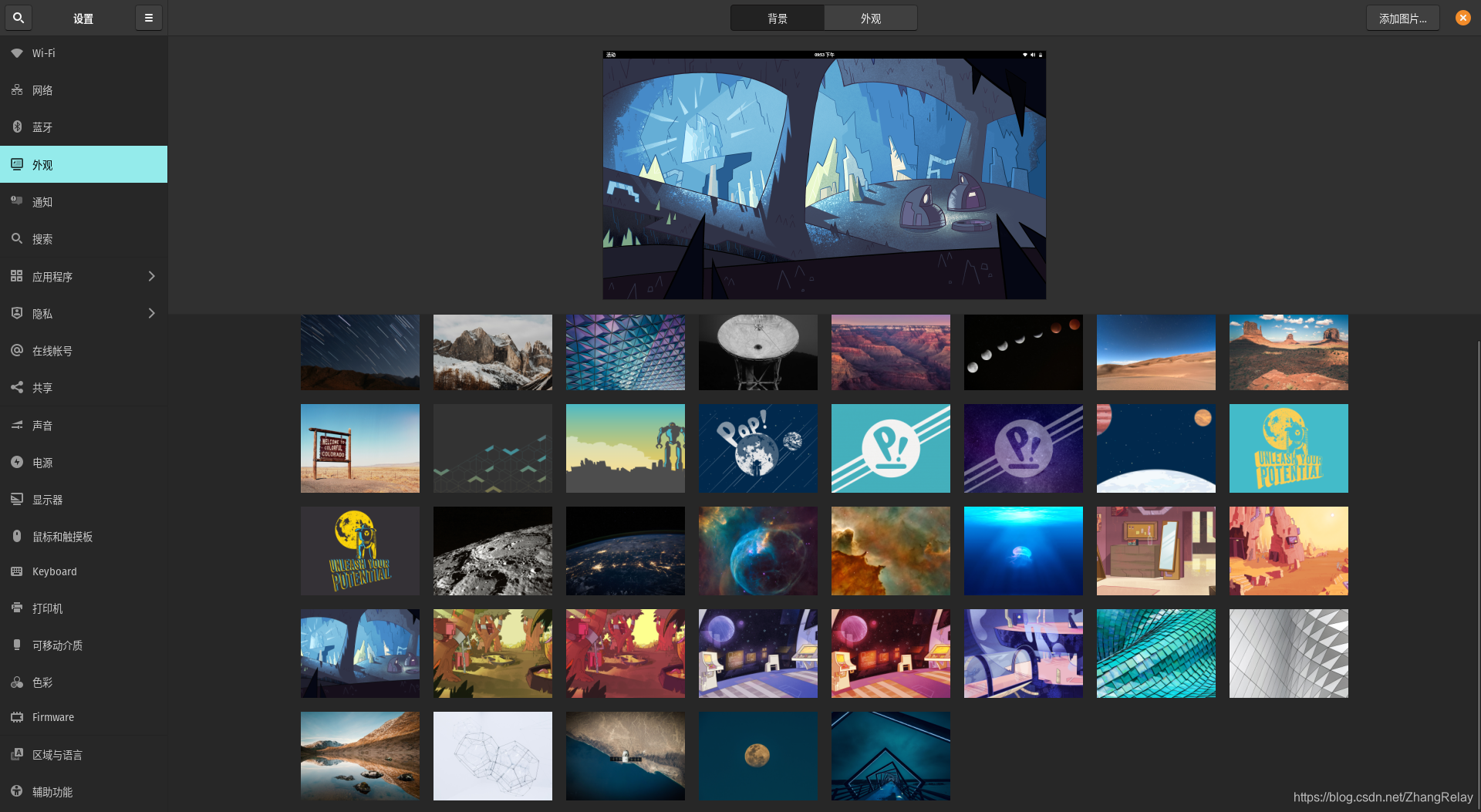
Task: Click the 共享 sharing icon
Action: coord(17,387)
